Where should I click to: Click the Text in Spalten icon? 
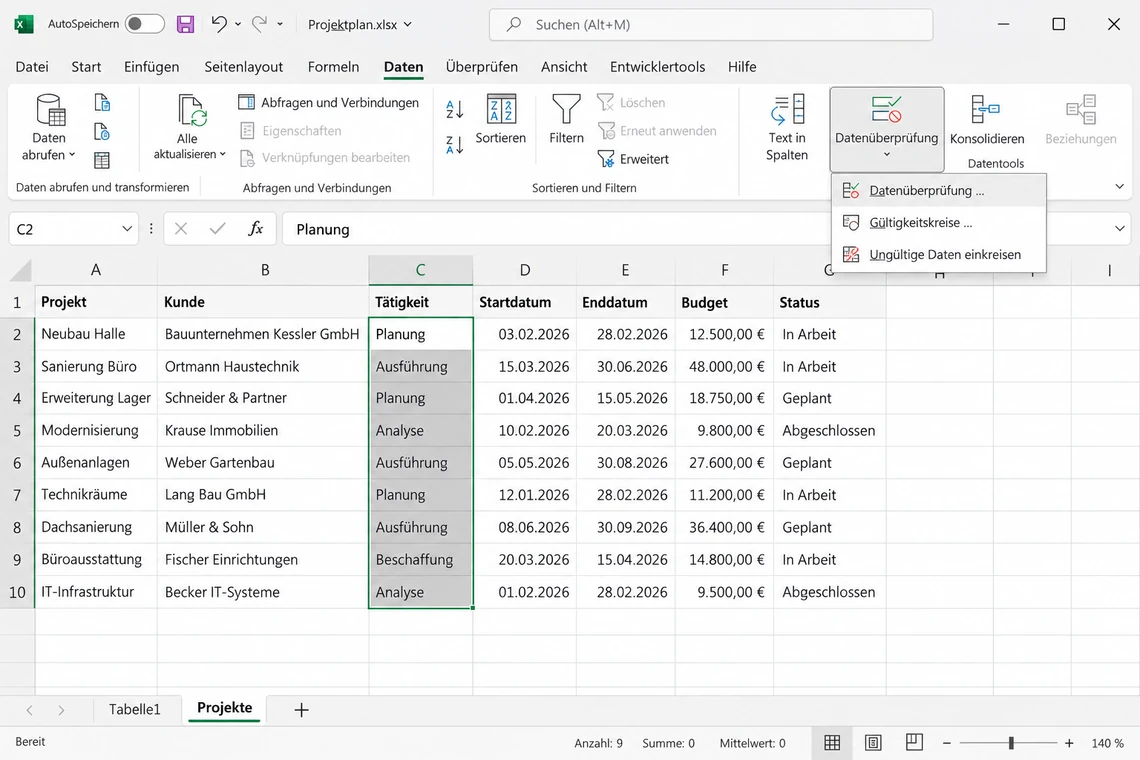(787, 110)
